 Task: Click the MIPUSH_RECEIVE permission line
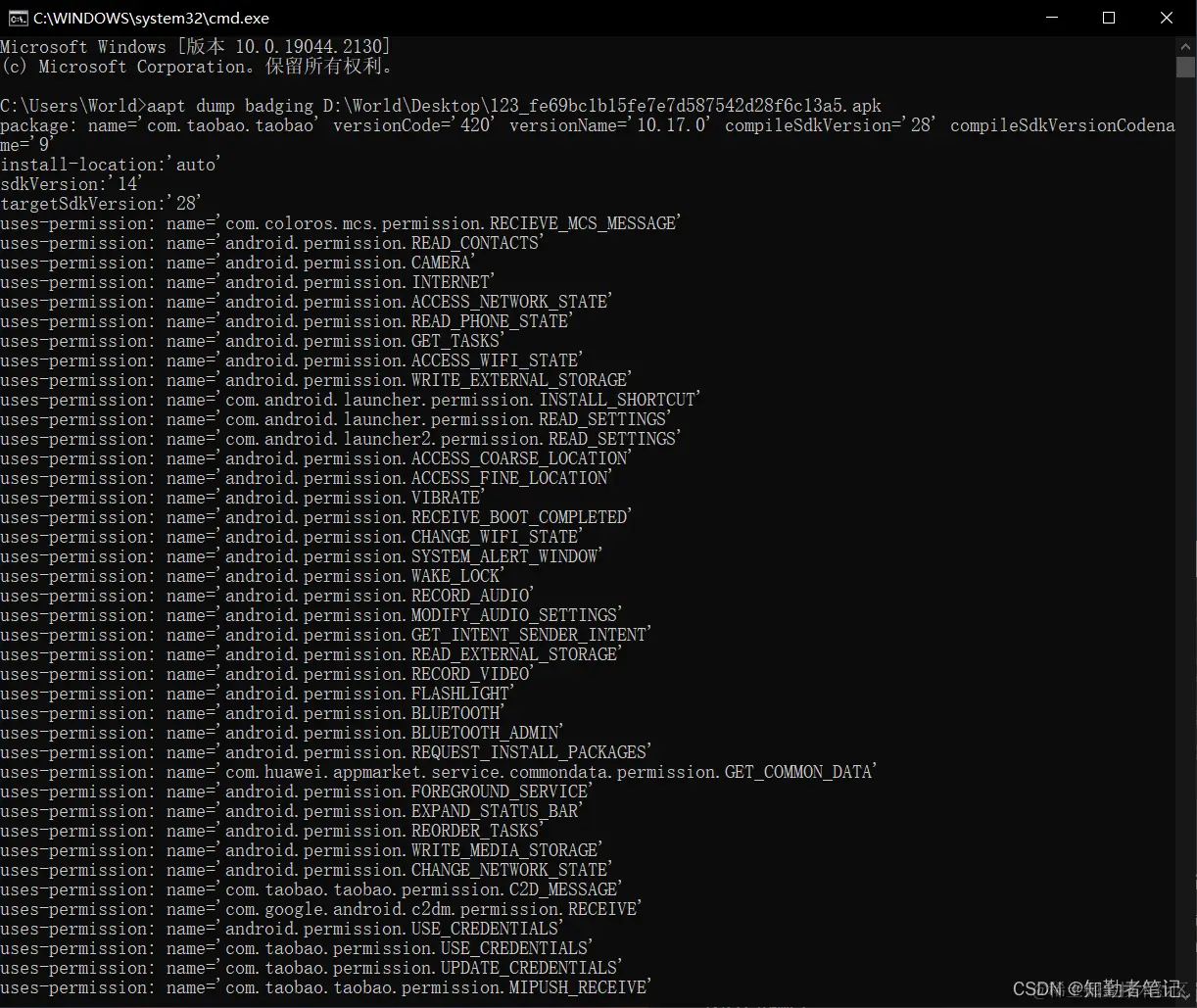(325, 987)
